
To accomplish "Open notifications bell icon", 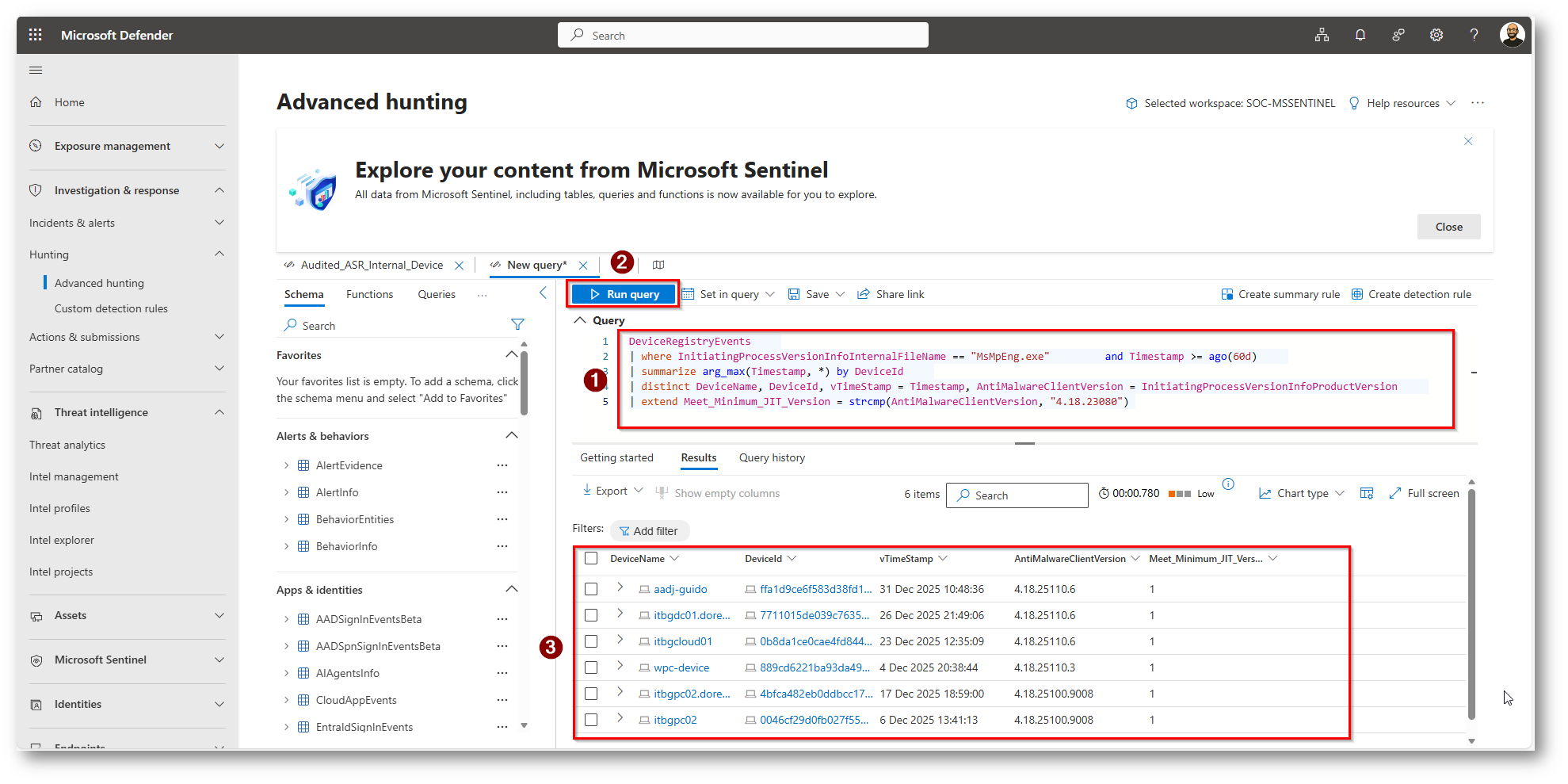I will click(1360, 35).
